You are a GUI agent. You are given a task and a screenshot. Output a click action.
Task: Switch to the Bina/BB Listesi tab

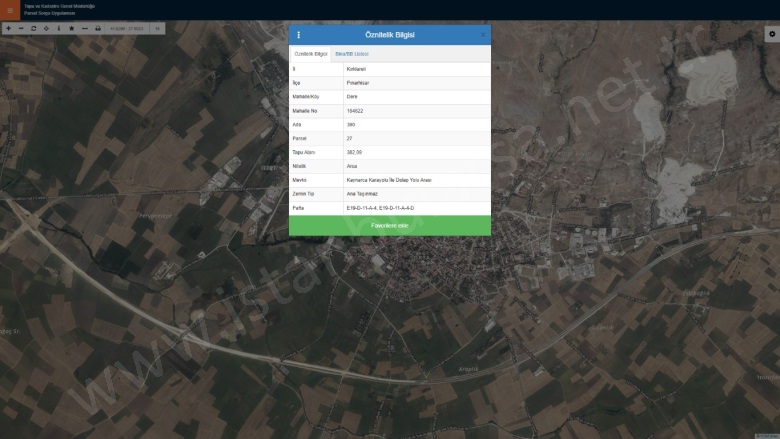click(351, 54)
